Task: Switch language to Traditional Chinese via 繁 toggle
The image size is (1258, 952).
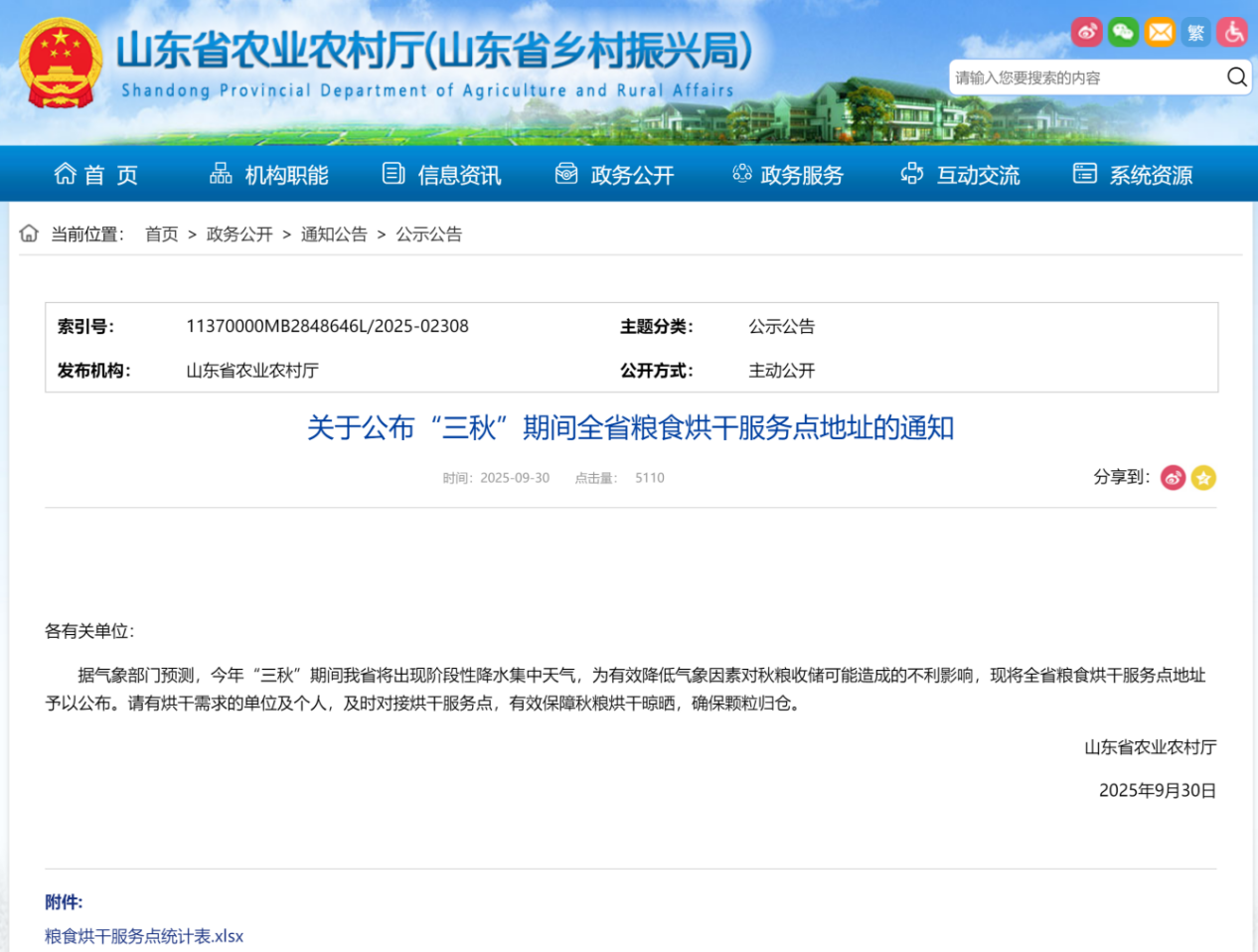Action: [1195, 33]
